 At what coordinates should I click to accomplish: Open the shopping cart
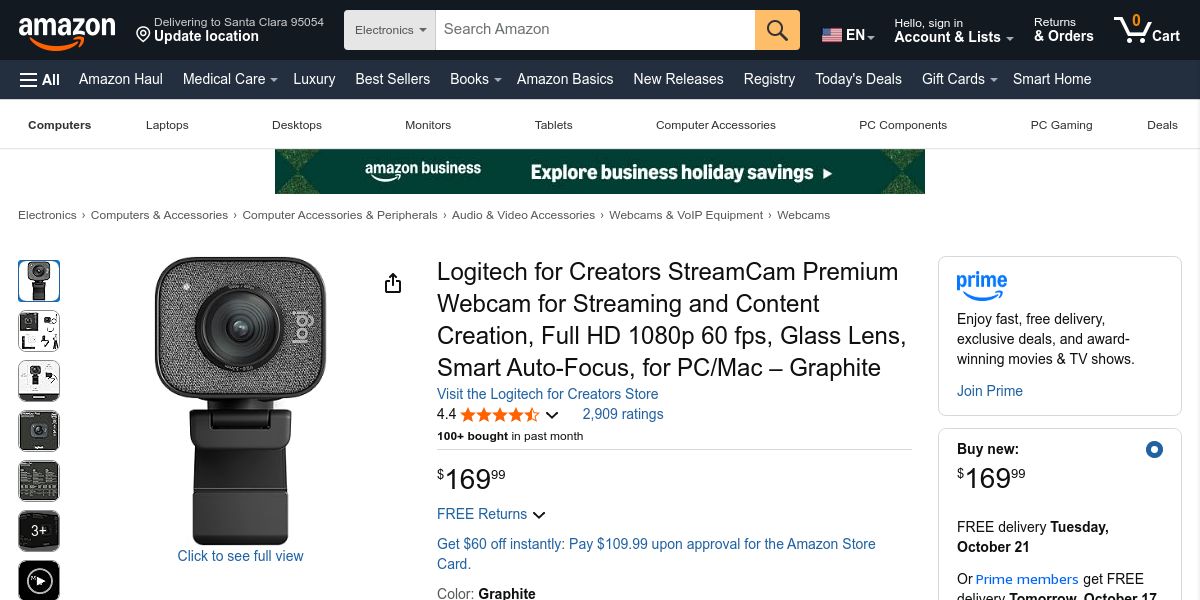point(1147,30)
